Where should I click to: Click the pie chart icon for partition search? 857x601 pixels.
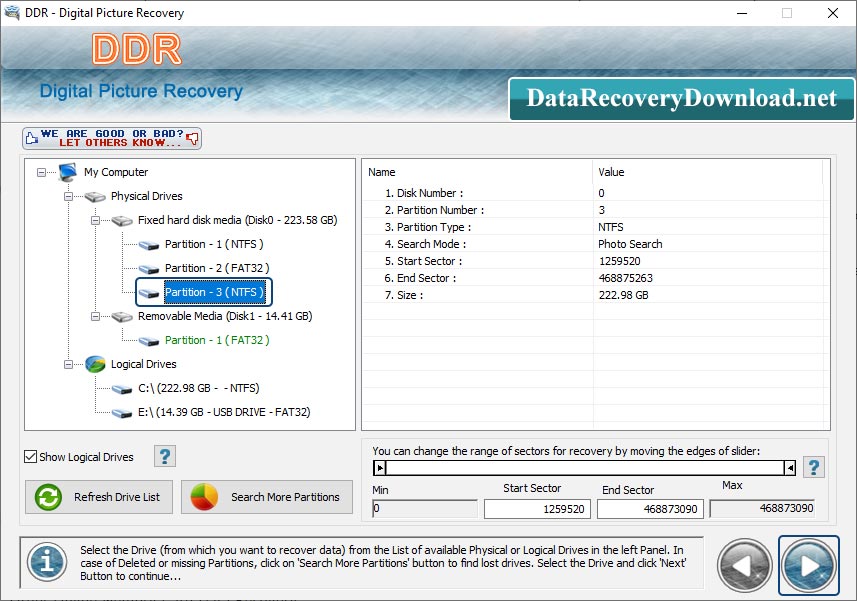[x=204, y=497]
